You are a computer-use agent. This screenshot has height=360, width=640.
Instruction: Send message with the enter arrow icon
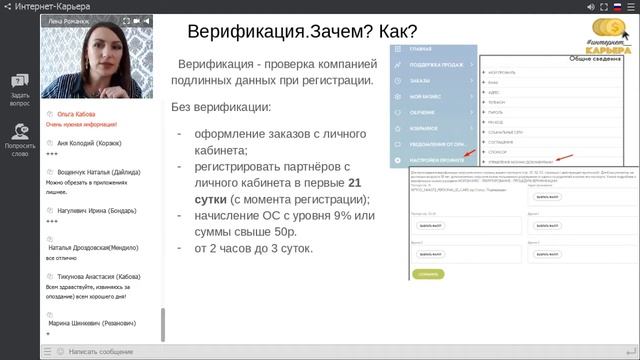631,351
